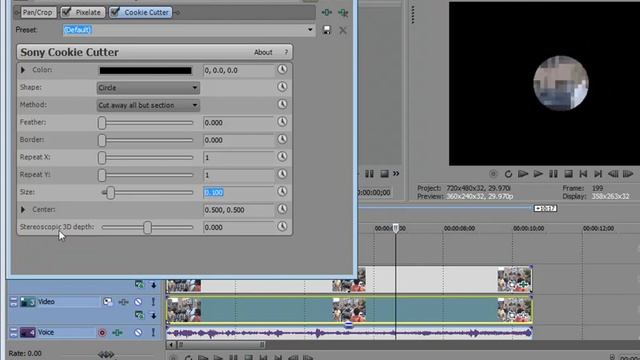Open Track FX on the Video track
This screenshot has height=360, width=640.
(123, 302)
